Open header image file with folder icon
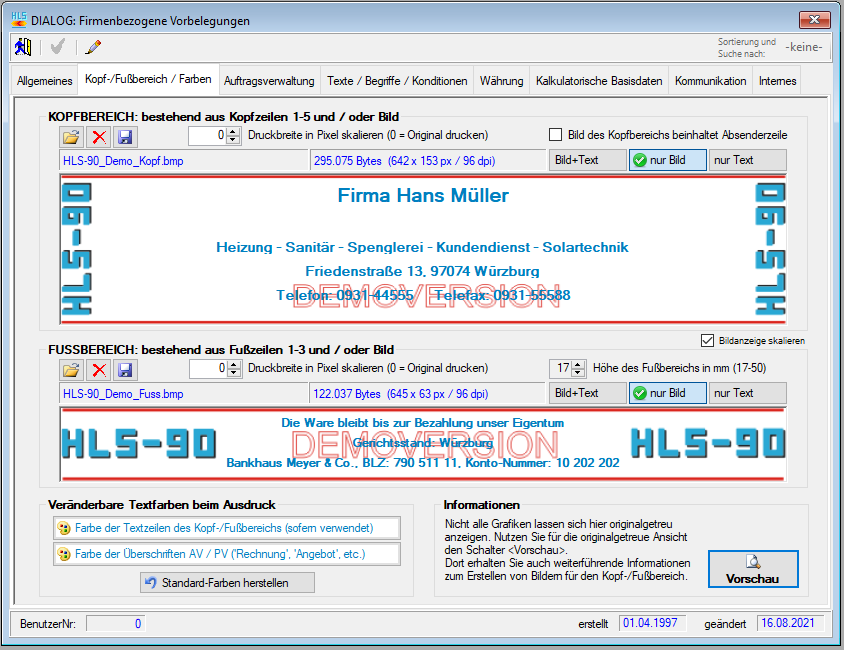The image size is (844, 650). tap(71, 136)
